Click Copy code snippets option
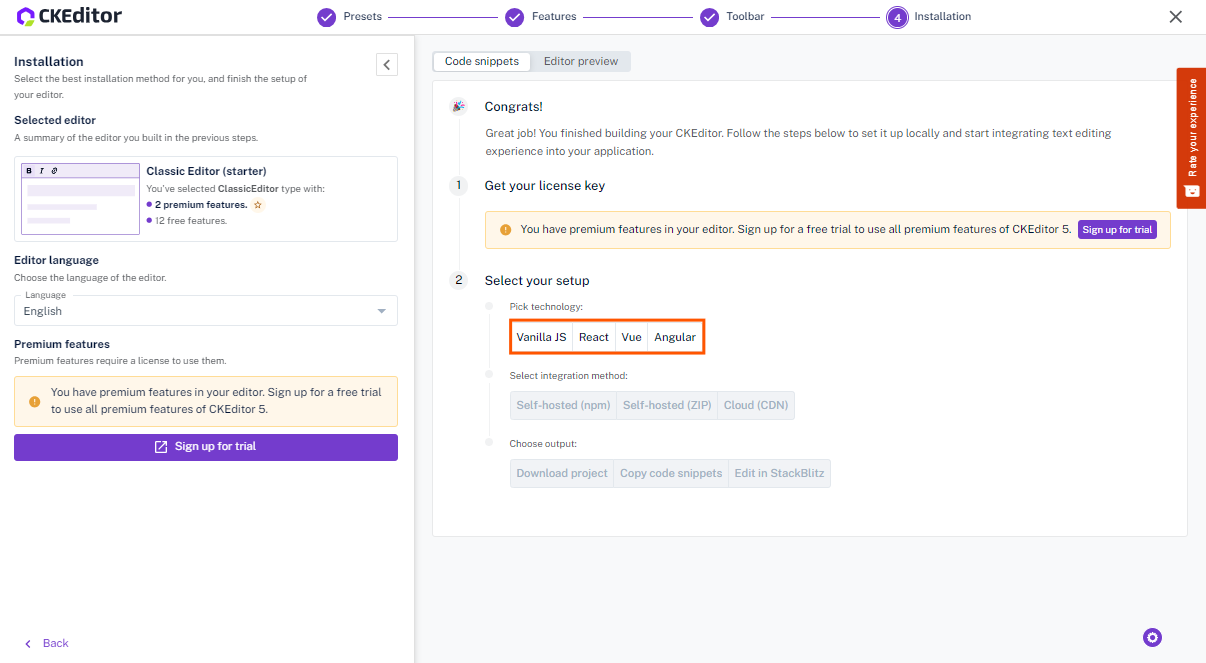The width and height of the screenshot is (1206, 663). click(x=671, y=474)
